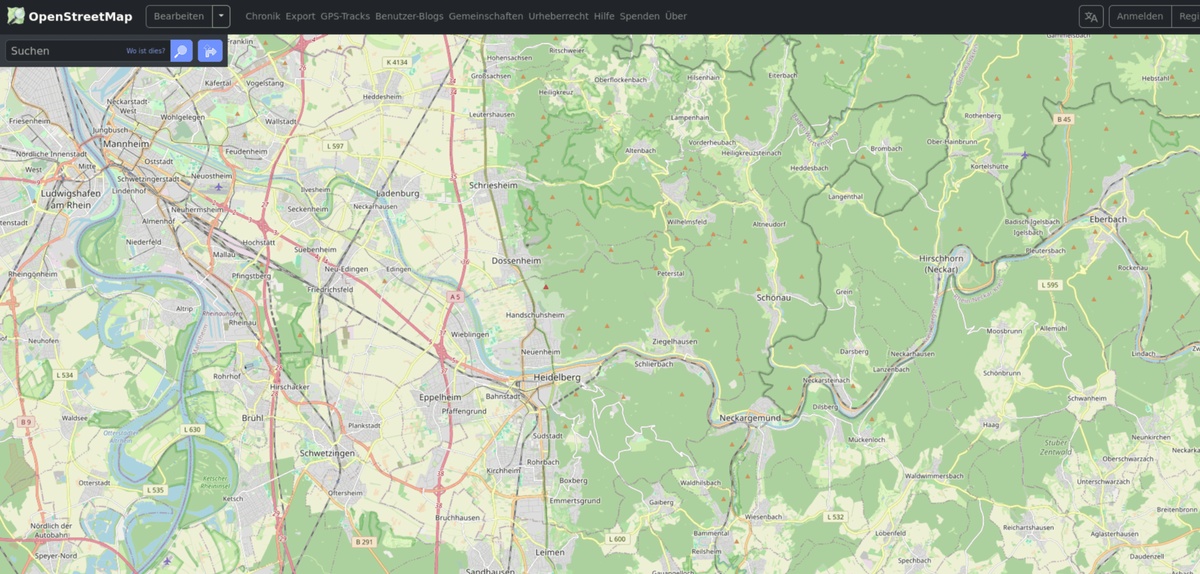Open the Chronik menu item
The width and height of the screenshot is (1200, 574).
pyautogui.click(x=263, y=17)
